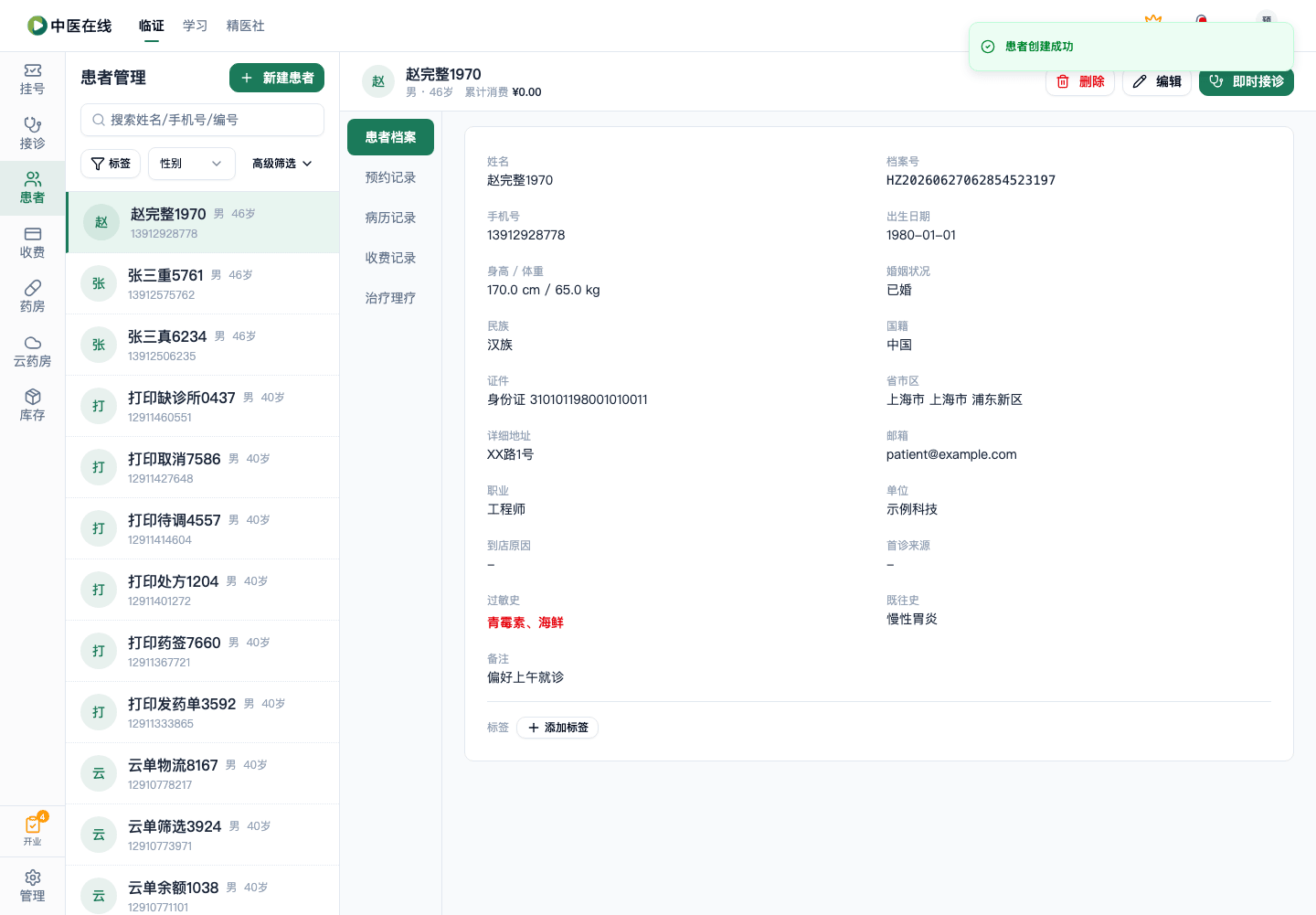The height and width of the screenshot is (915, 1316).
Task: Open 收费 billing in sidebar
Action: tap(32, 243)
